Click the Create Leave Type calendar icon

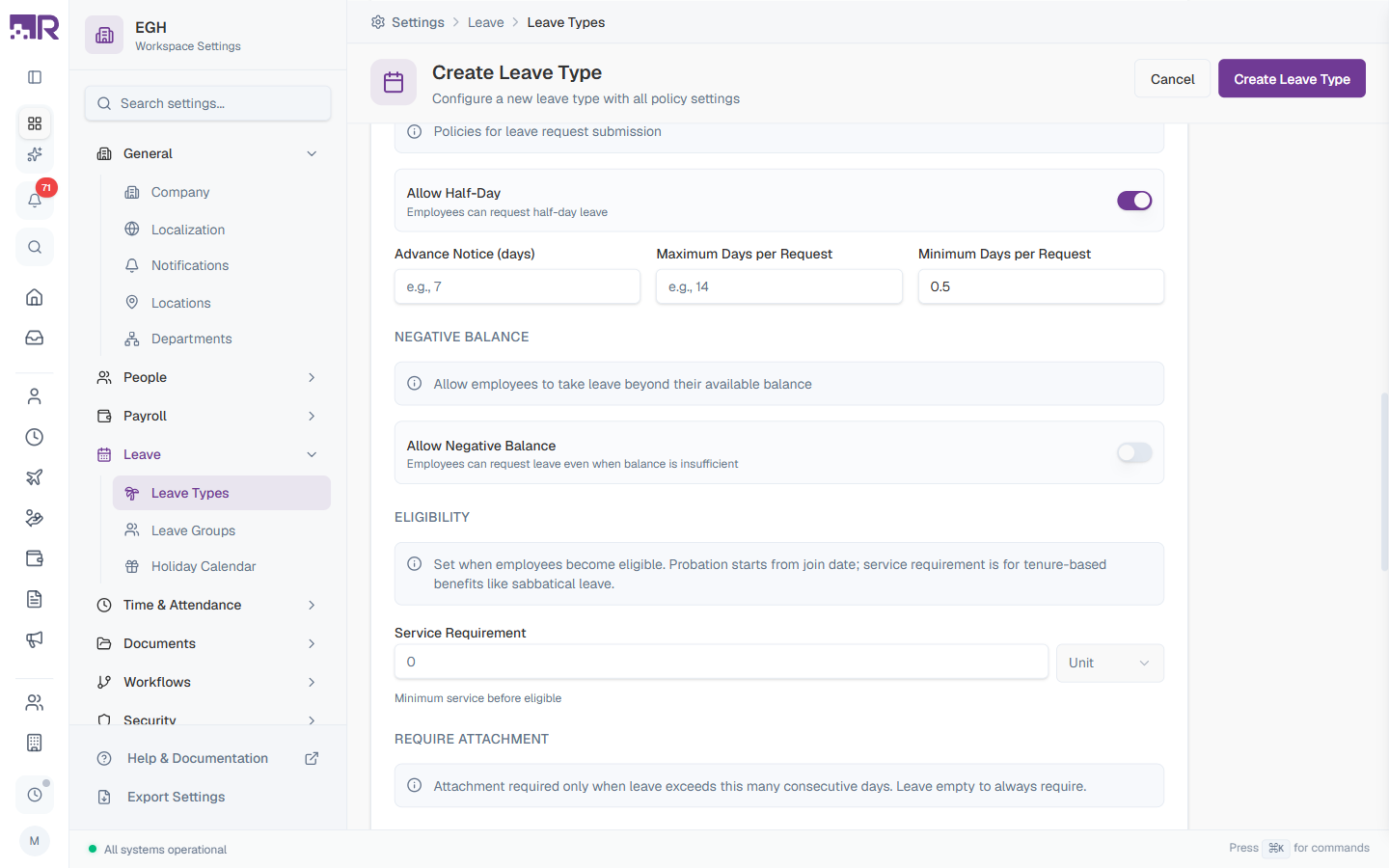click(x=394, y=83)
